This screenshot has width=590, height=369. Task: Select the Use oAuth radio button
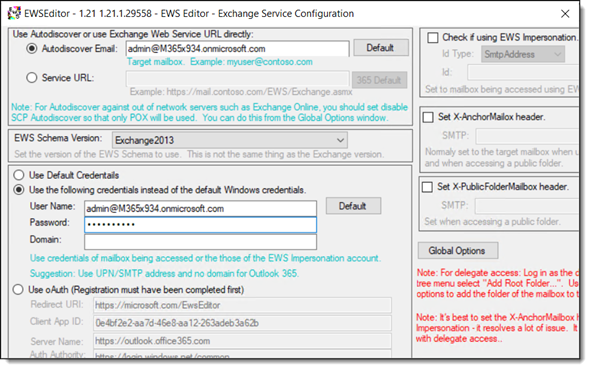[x=18, y=290]
